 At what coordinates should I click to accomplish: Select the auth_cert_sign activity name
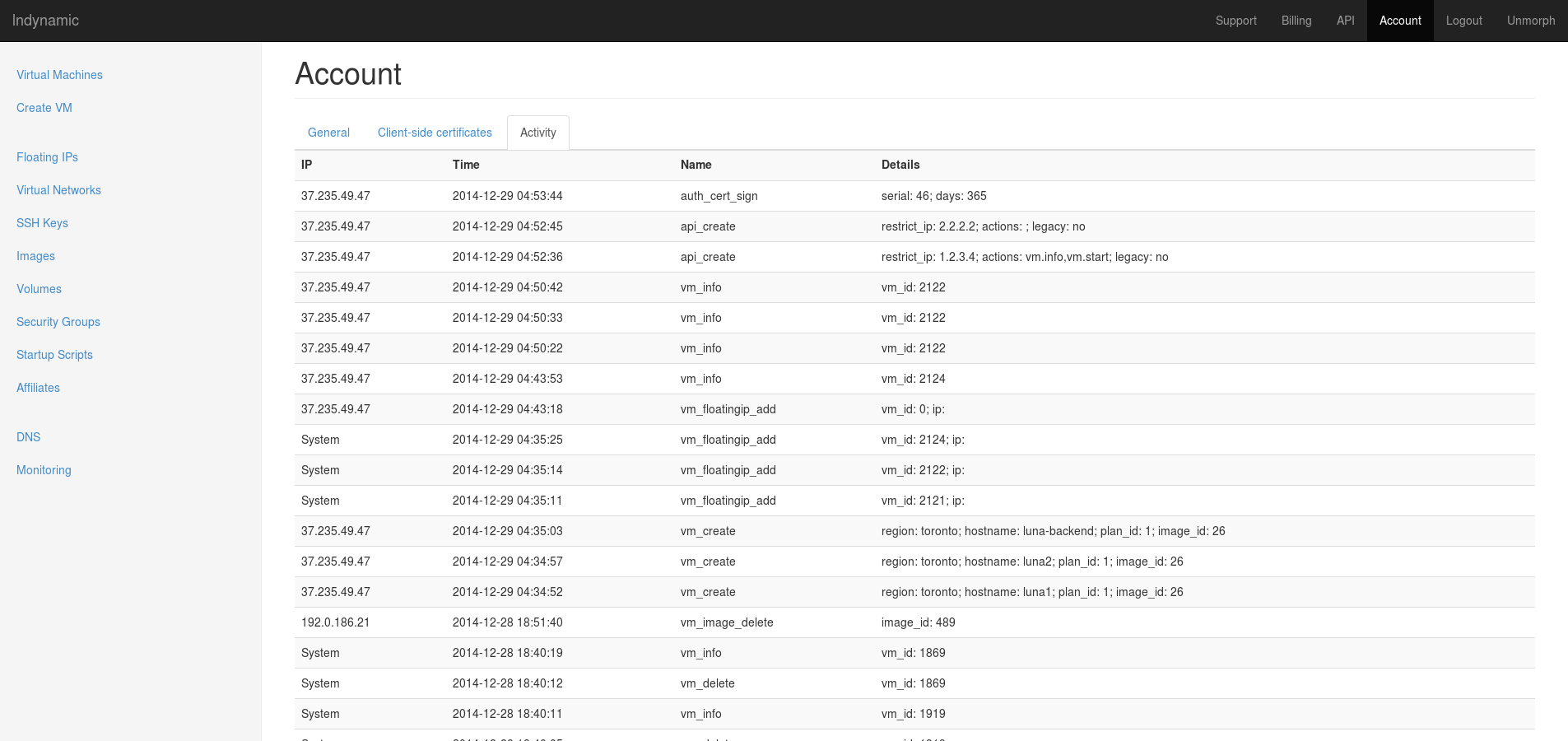(x=719, y=196)
